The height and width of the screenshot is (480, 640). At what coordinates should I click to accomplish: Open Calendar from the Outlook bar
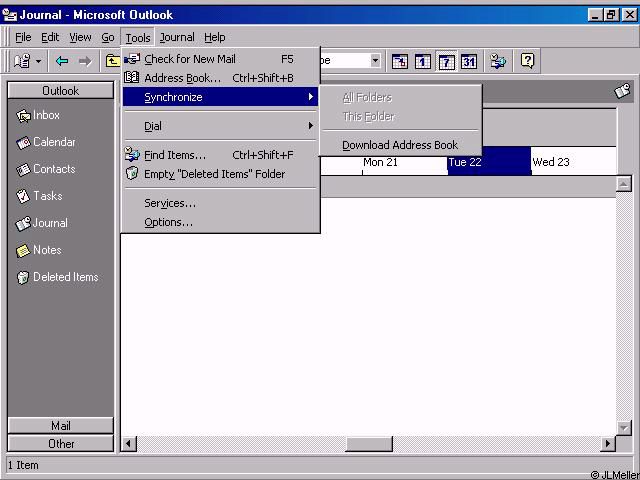pos(45,142)
